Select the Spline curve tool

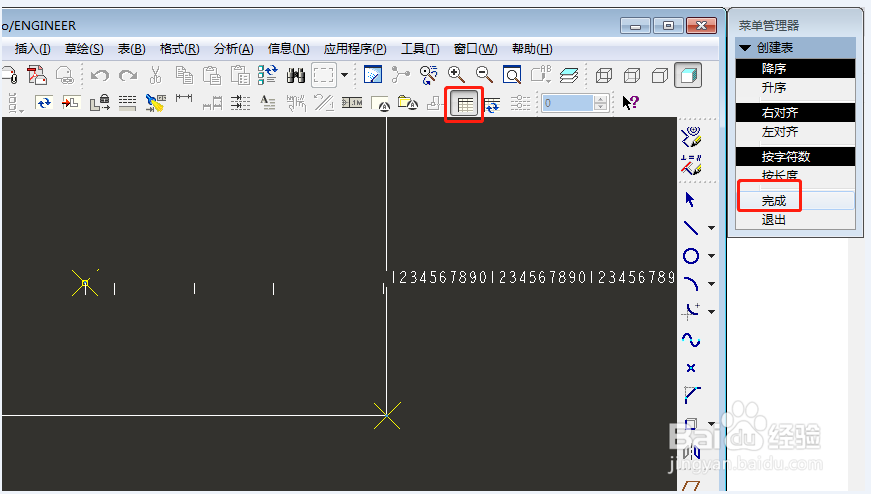click(690, 340)
